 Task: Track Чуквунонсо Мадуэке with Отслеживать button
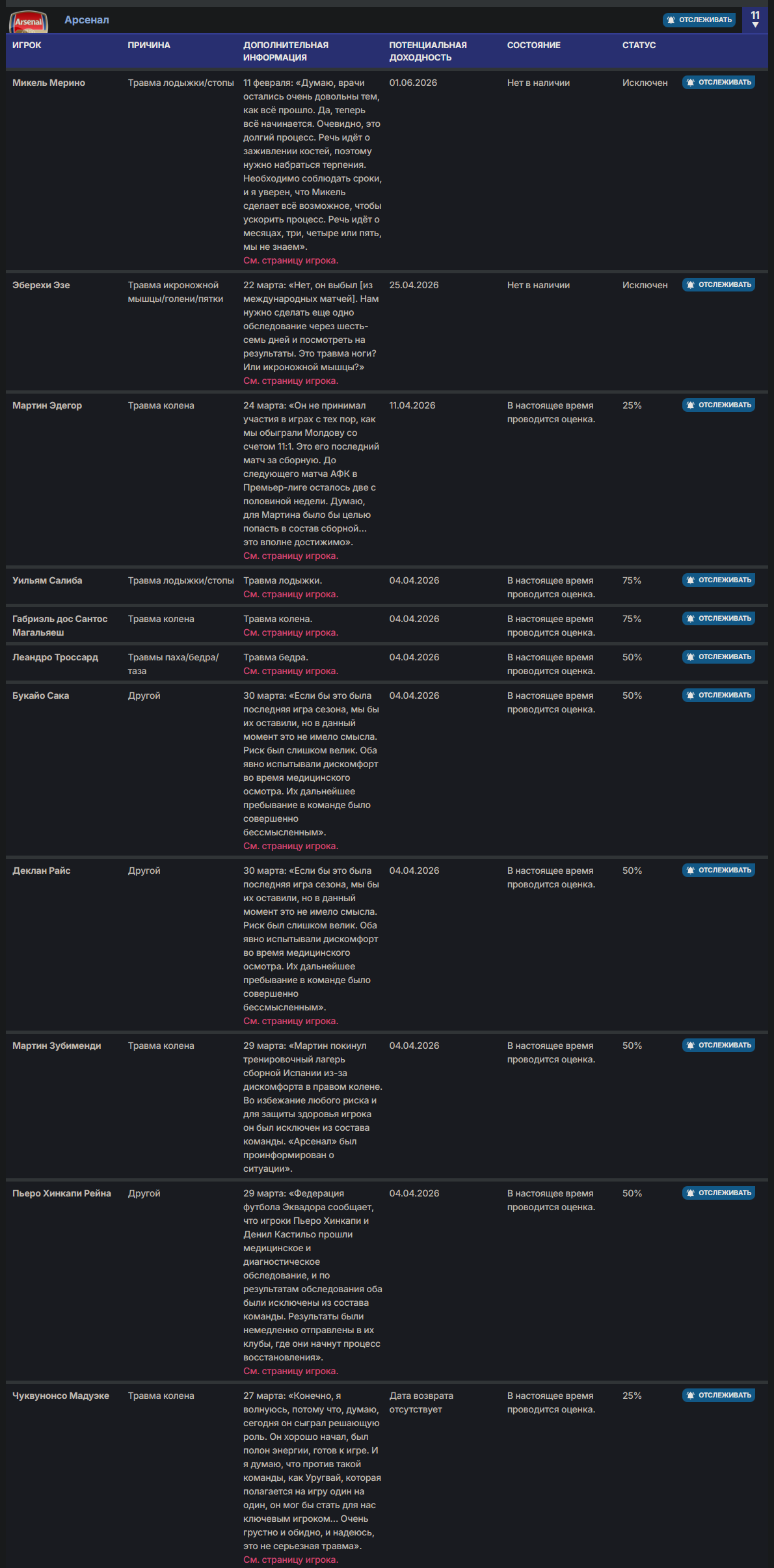tap(719, 1396)
